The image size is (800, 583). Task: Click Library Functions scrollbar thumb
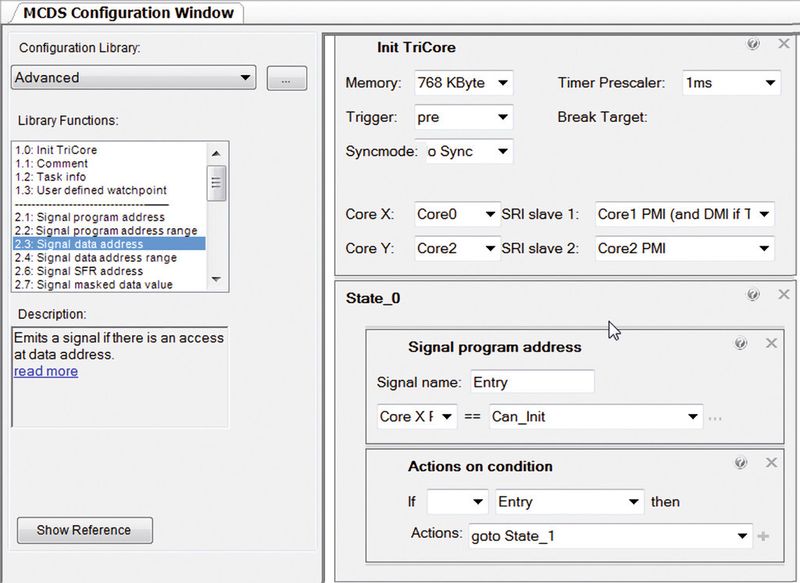[216, 183]
